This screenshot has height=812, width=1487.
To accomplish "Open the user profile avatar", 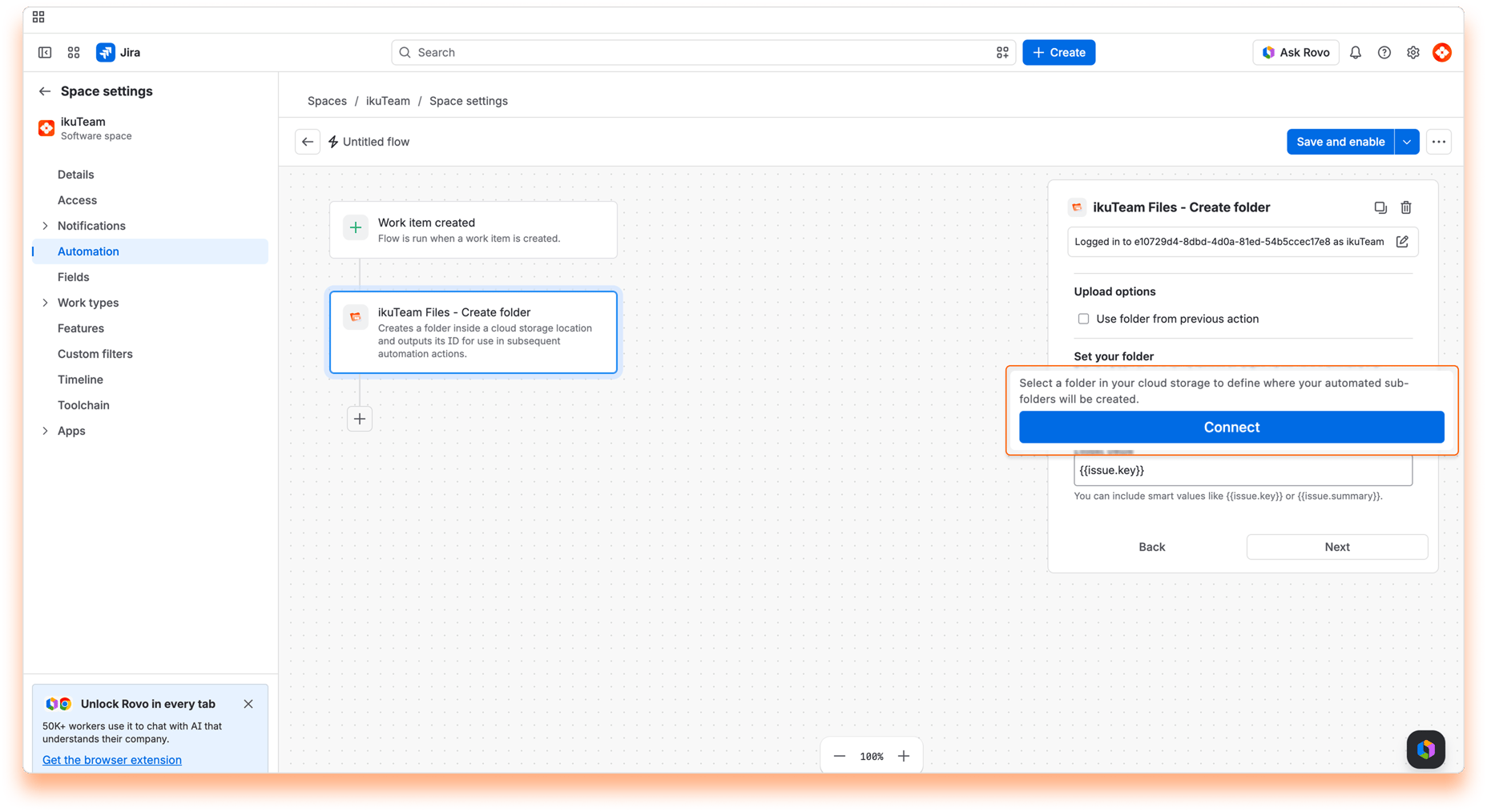I will click(1442, 52).
